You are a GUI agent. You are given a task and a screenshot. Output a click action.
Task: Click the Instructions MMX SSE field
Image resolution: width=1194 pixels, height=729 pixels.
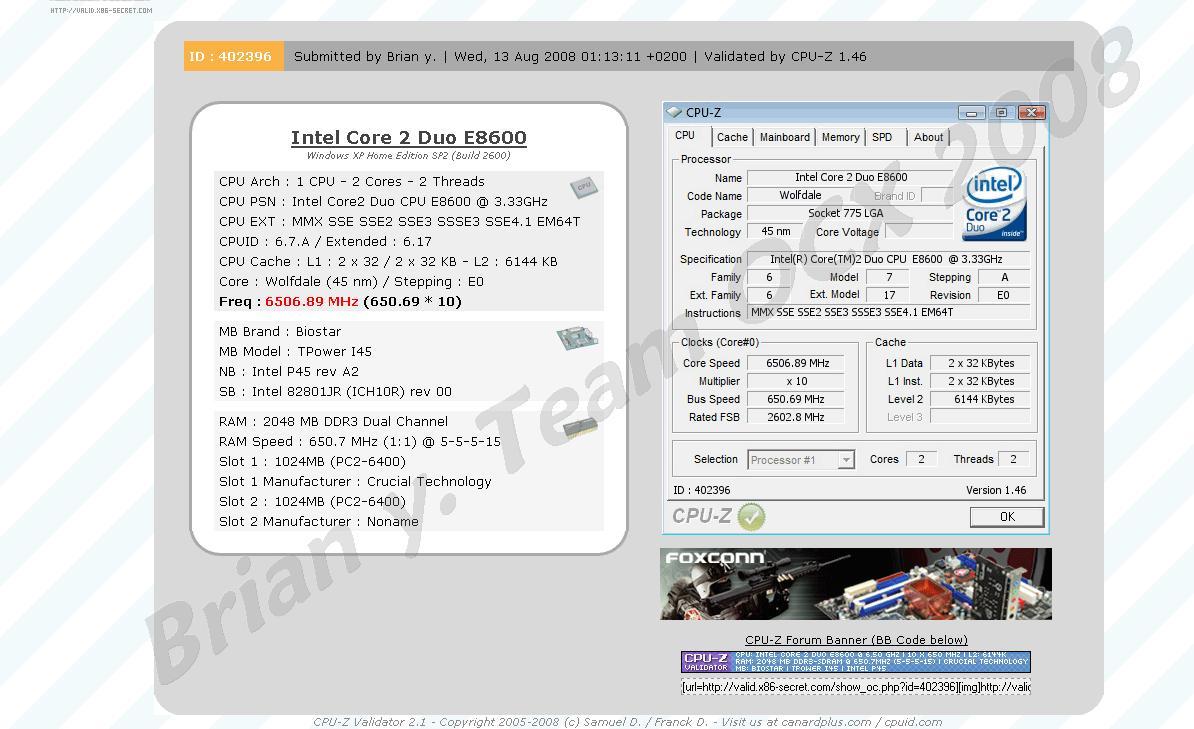point(888,312)
